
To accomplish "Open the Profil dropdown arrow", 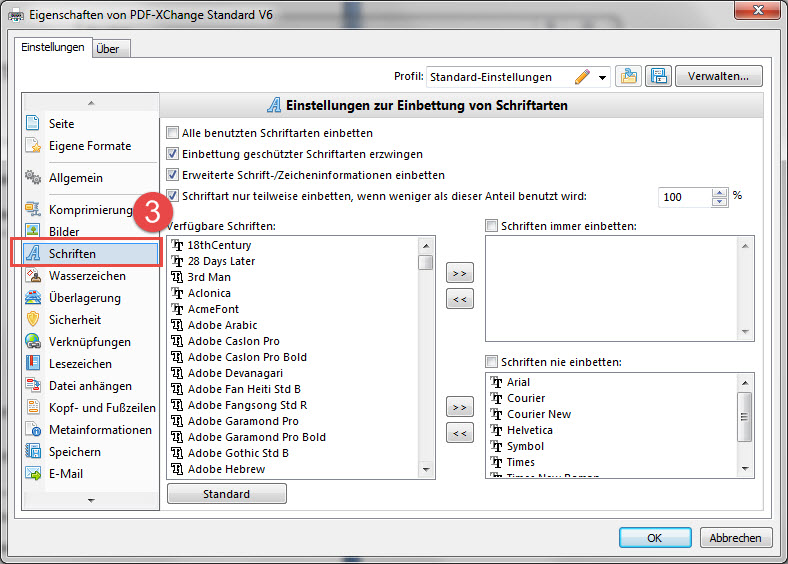I will pos(602,77).
